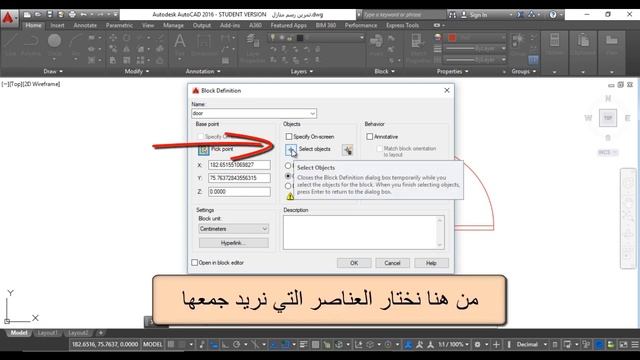The width and height of the screenshot is (640, 360).
Task: Click the Pick point icon button
Action: pyautogui.click(x=203, y=150)
